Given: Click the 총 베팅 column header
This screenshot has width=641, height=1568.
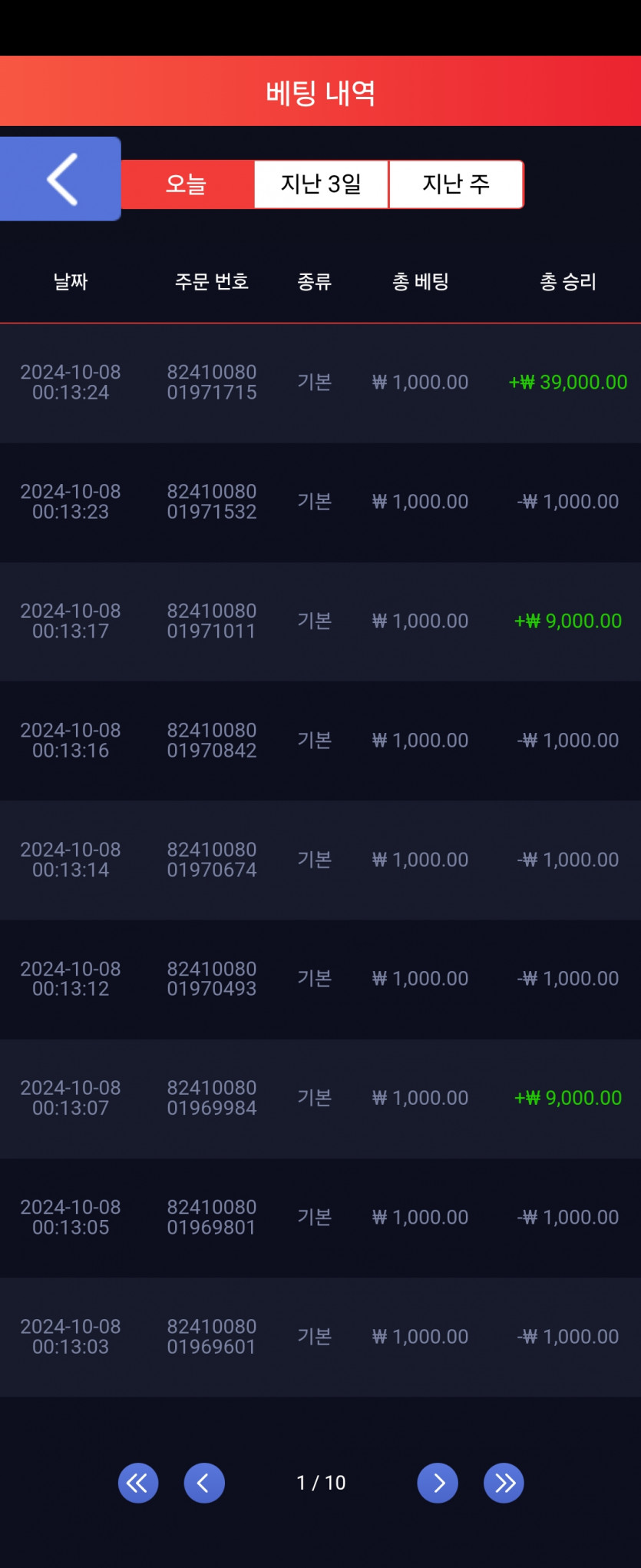Looking at the screenshot, I should [x=421, y=282].
